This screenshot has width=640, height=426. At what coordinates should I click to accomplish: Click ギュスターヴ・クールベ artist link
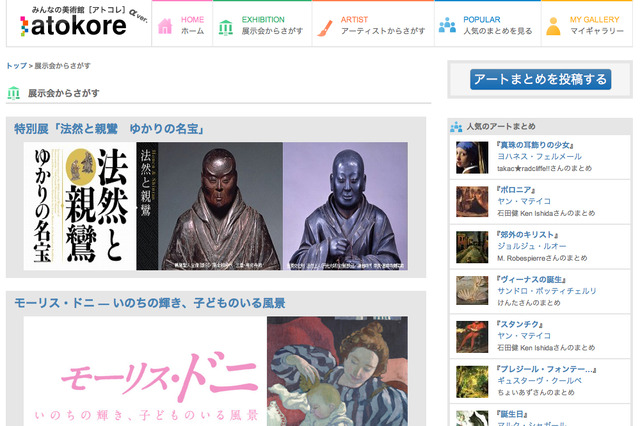(539, 381)
